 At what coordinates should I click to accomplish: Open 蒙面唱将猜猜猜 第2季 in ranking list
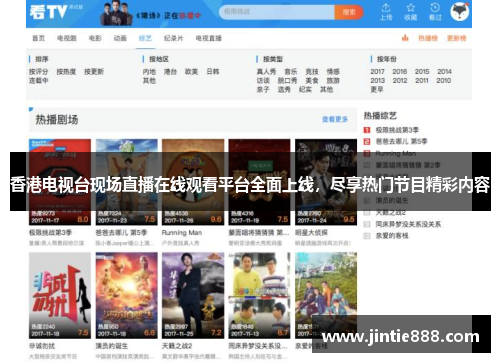408,165
